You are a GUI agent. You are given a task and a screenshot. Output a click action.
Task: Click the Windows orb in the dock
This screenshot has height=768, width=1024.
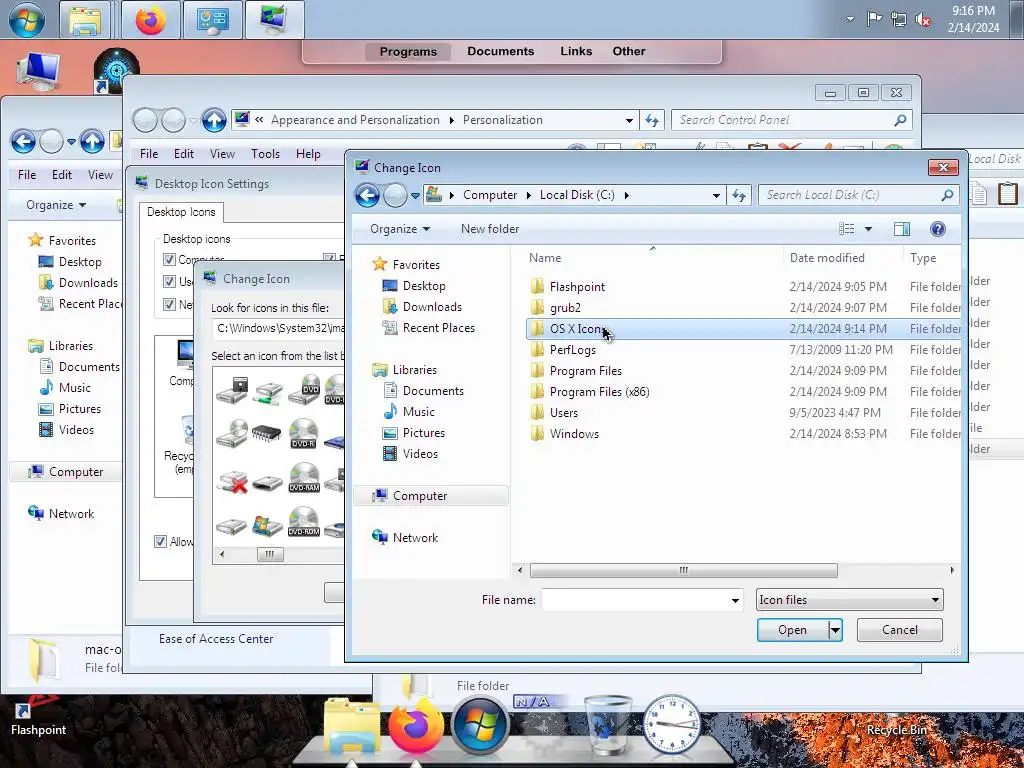pyautogui.click(x=480, y=726)
